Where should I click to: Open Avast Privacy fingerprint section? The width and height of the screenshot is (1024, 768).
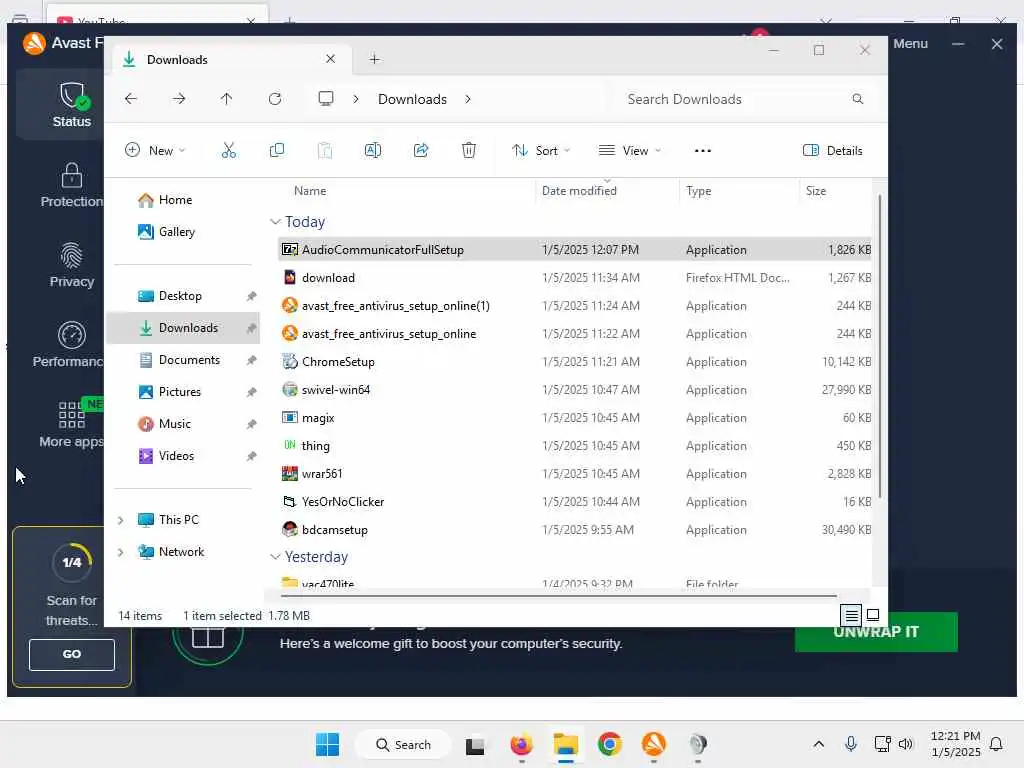72,266
